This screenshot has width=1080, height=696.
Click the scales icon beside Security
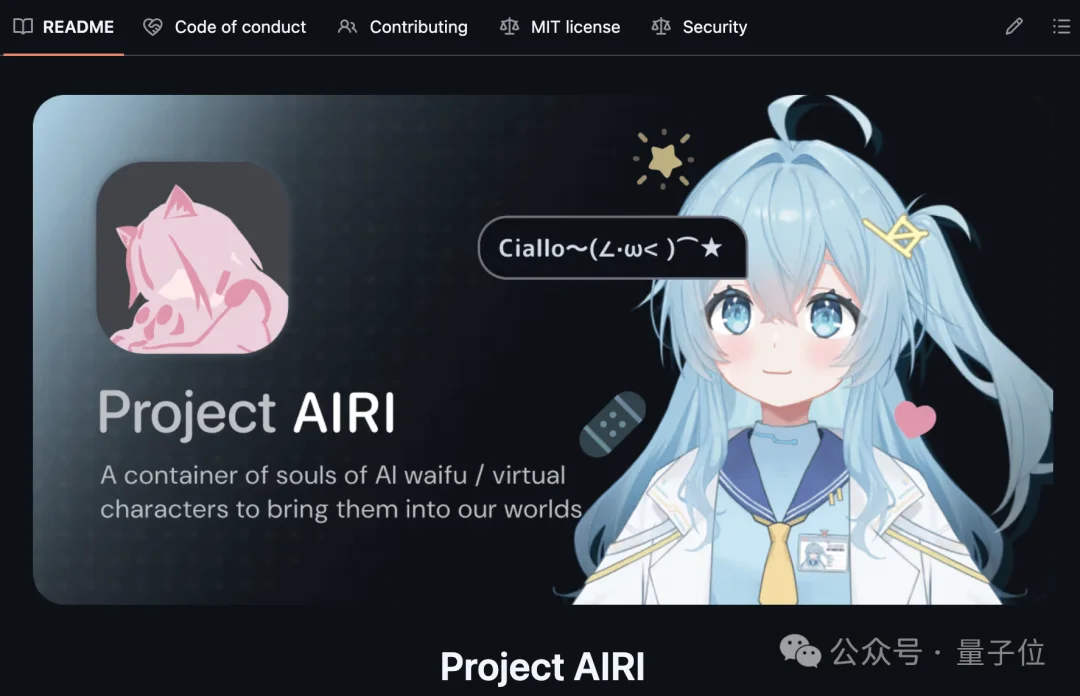[661, 27]
